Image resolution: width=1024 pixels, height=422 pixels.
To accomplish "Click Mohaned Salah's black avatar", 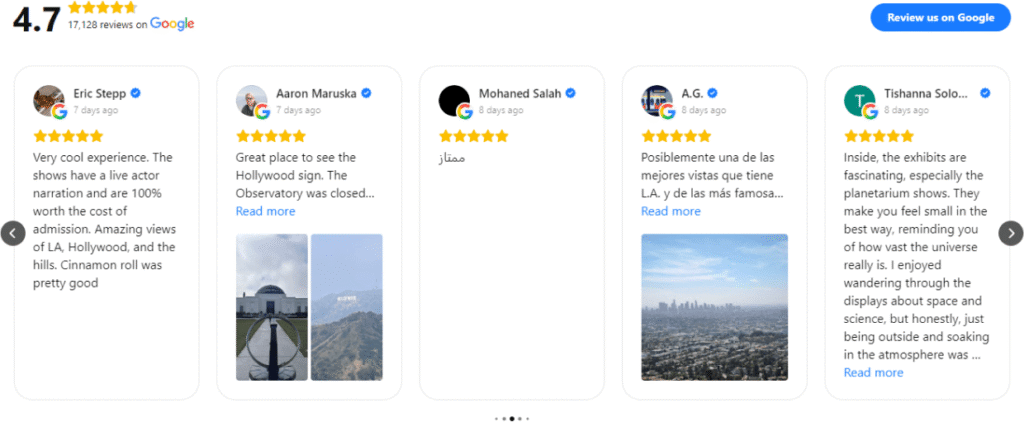I will [454, 100].
